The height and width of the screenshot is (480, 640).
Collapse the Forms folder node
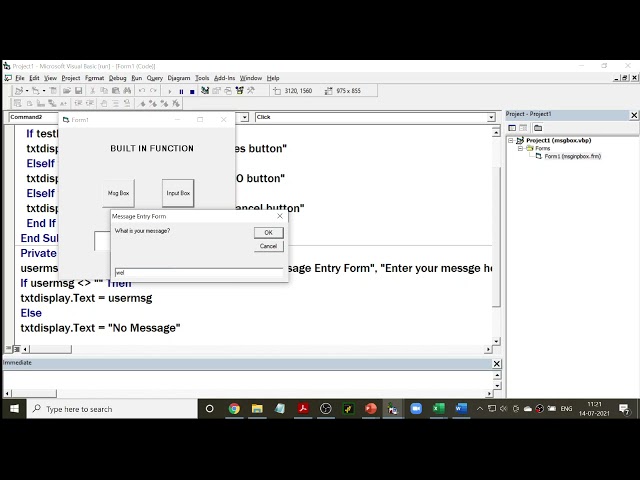pyautogui.click(x=520, y=149)
